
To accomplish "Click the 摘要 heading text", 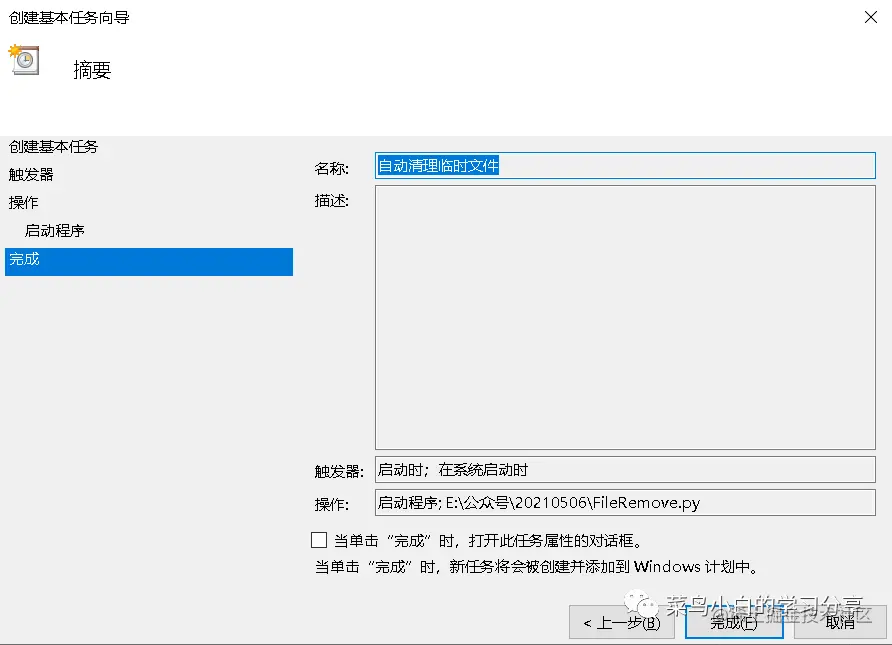I will click(x=92, y=70).
